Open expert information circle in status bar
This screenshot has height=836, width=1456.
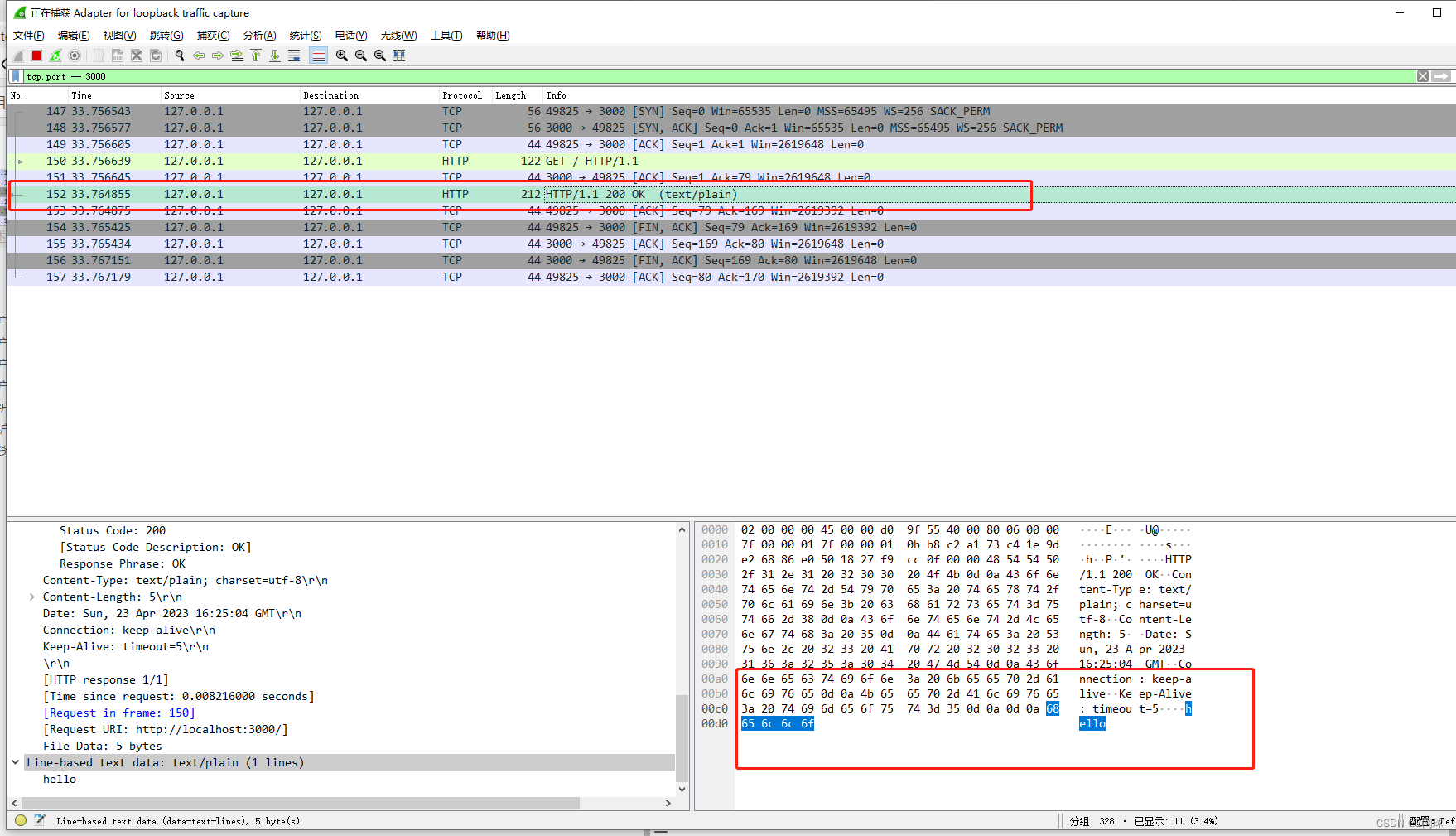[x=21, y=820]
